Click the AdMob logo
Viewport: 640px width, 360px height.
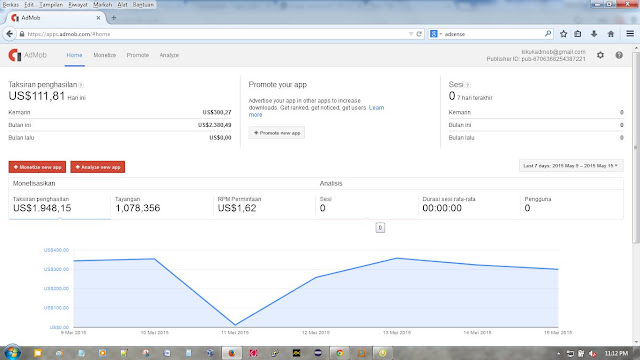27,55
